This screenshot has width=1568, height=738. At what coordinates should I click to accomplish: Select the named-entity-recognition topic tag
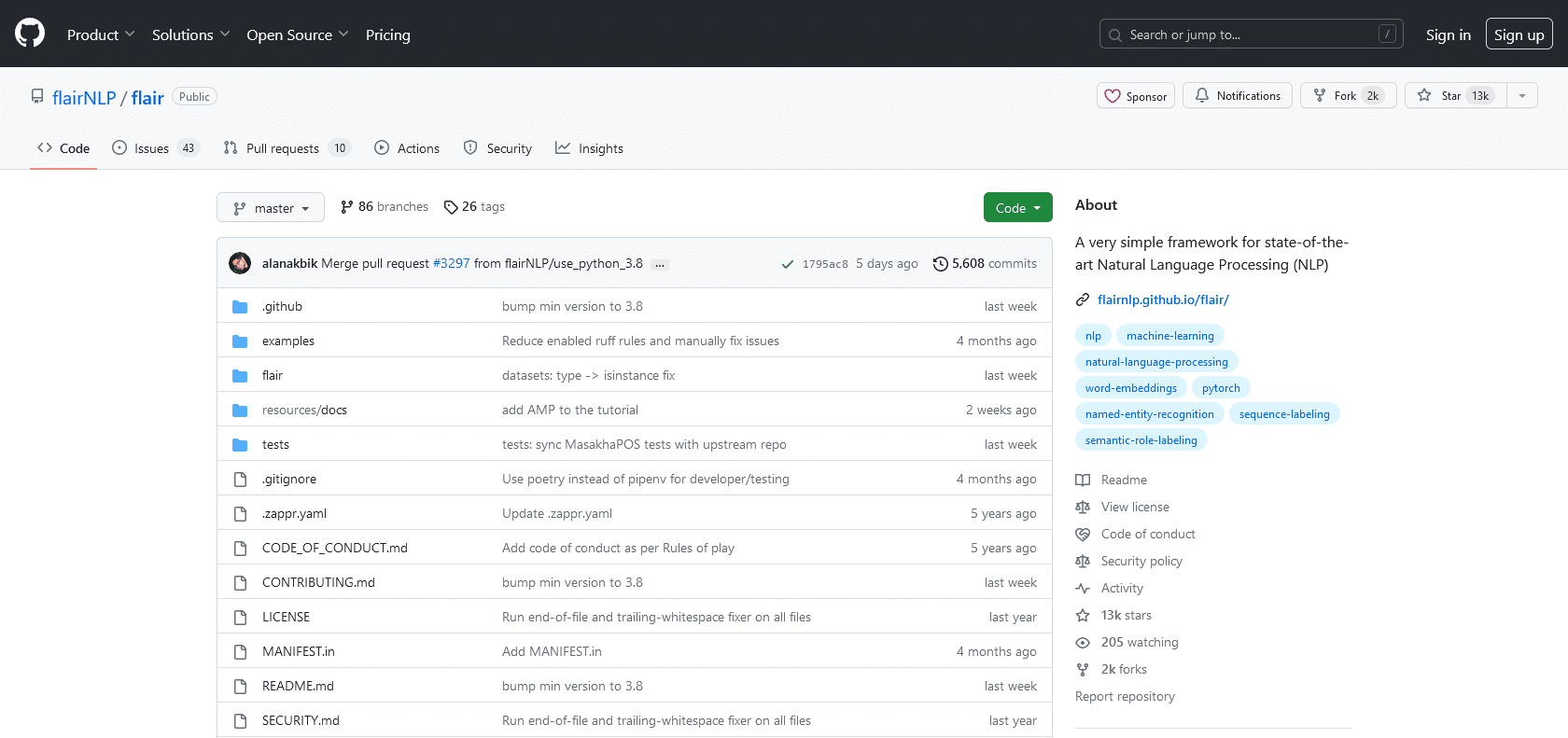point(1150,413)
